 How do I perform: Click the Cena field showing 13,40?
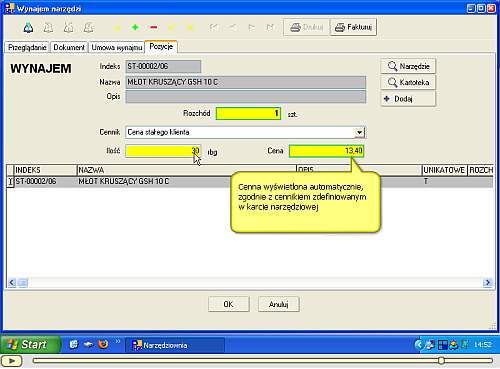click(x=326, y=151)
